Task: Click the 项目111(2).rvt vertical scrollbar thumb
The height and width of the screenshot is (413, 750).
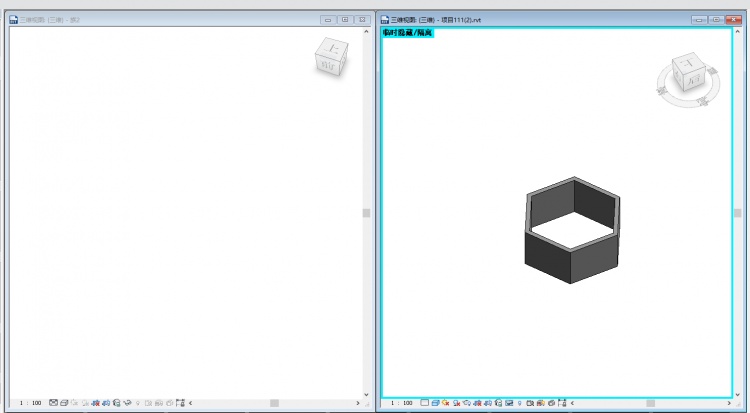Action: tap(738, 213)
